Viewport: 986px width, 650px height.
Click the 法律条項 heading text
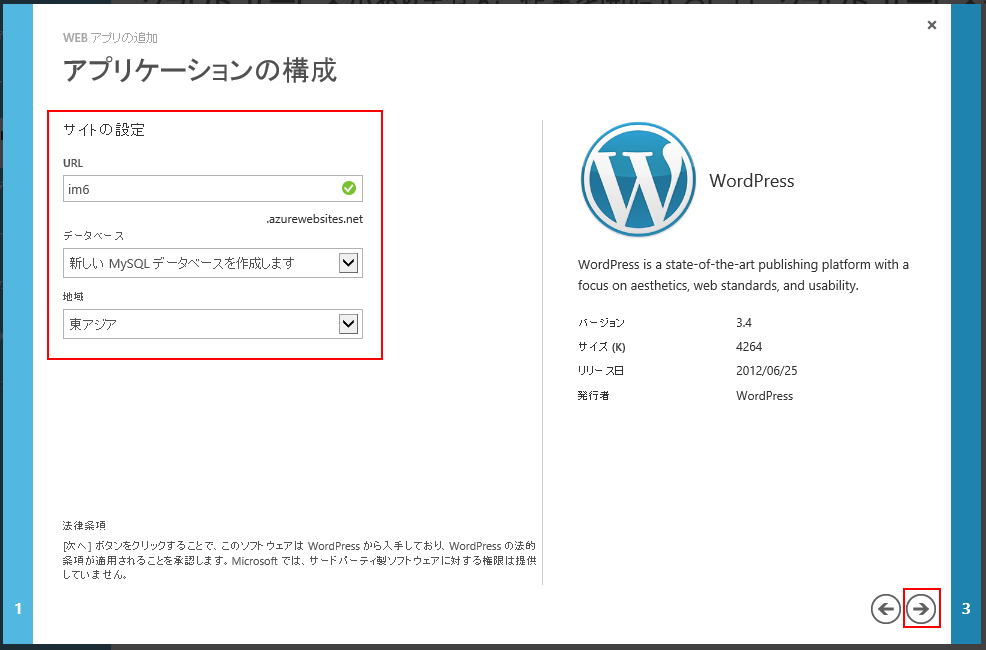84,525
